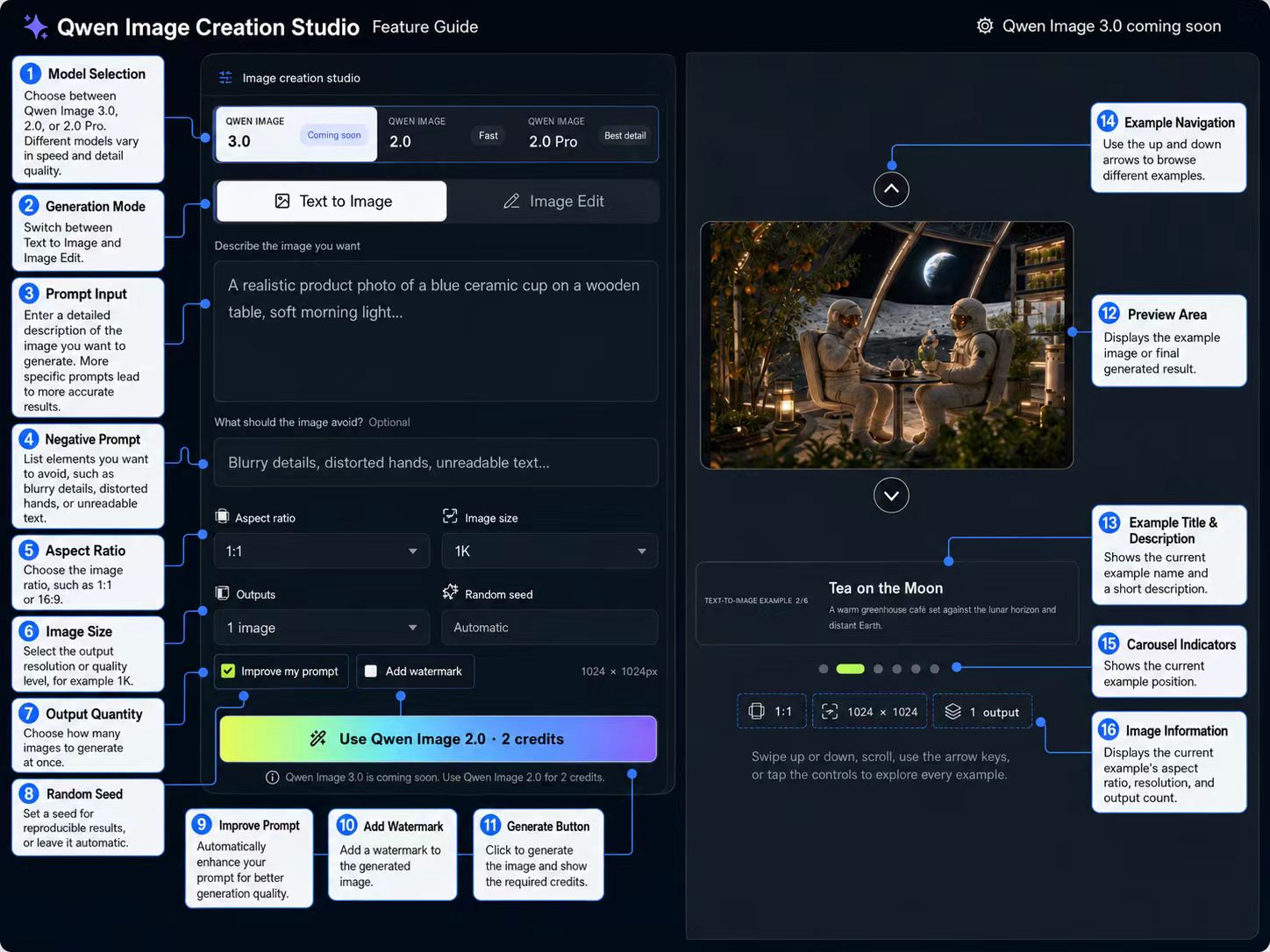Click the Describe the image you want label

click(x=287, y=245)
